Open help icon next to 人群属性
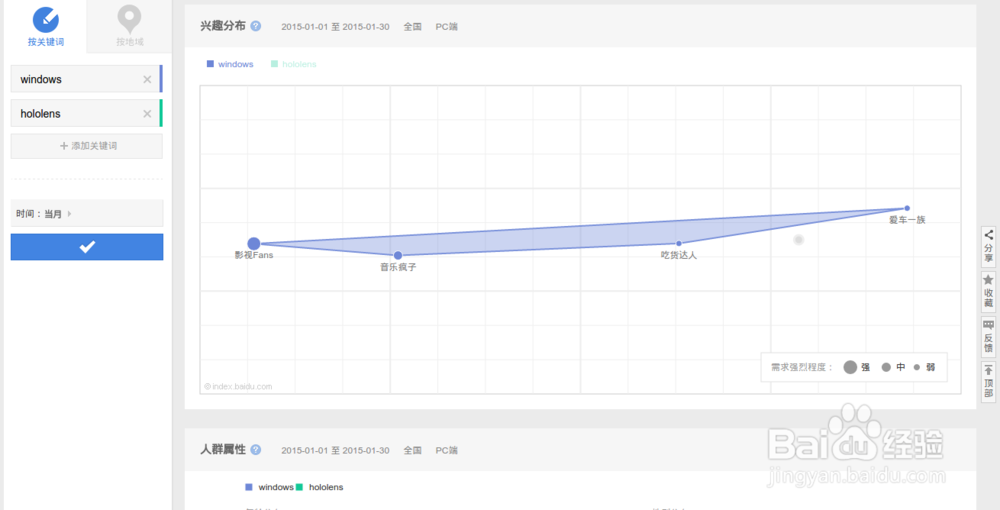The image size is (1000, 510). pyautogui.click(x=256, y=449)
